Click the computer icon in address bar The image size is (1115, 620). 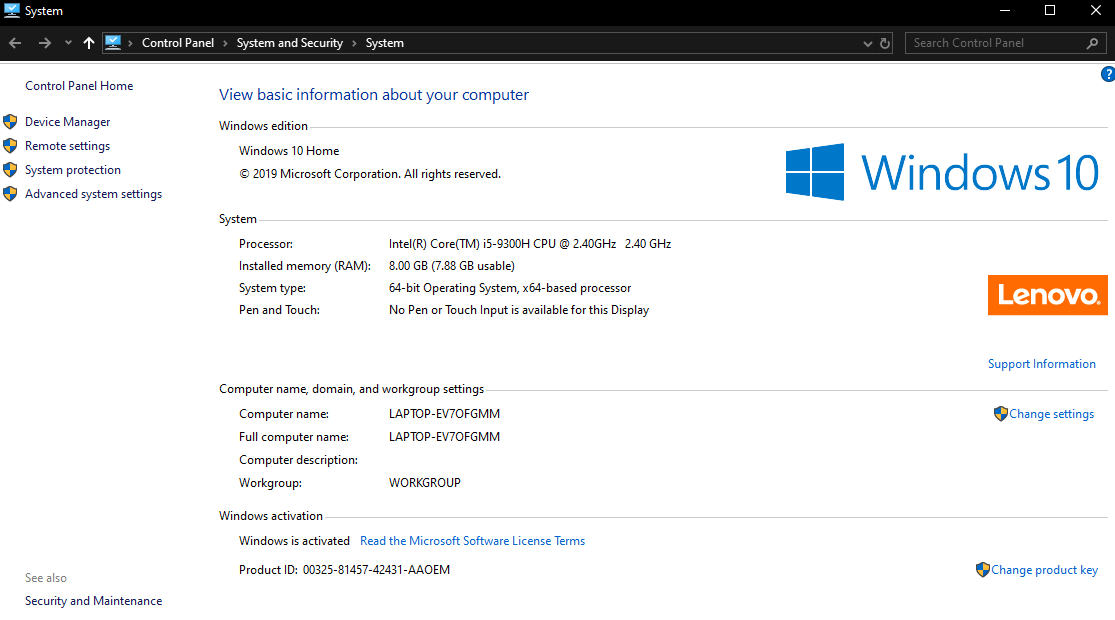(113, 43)
